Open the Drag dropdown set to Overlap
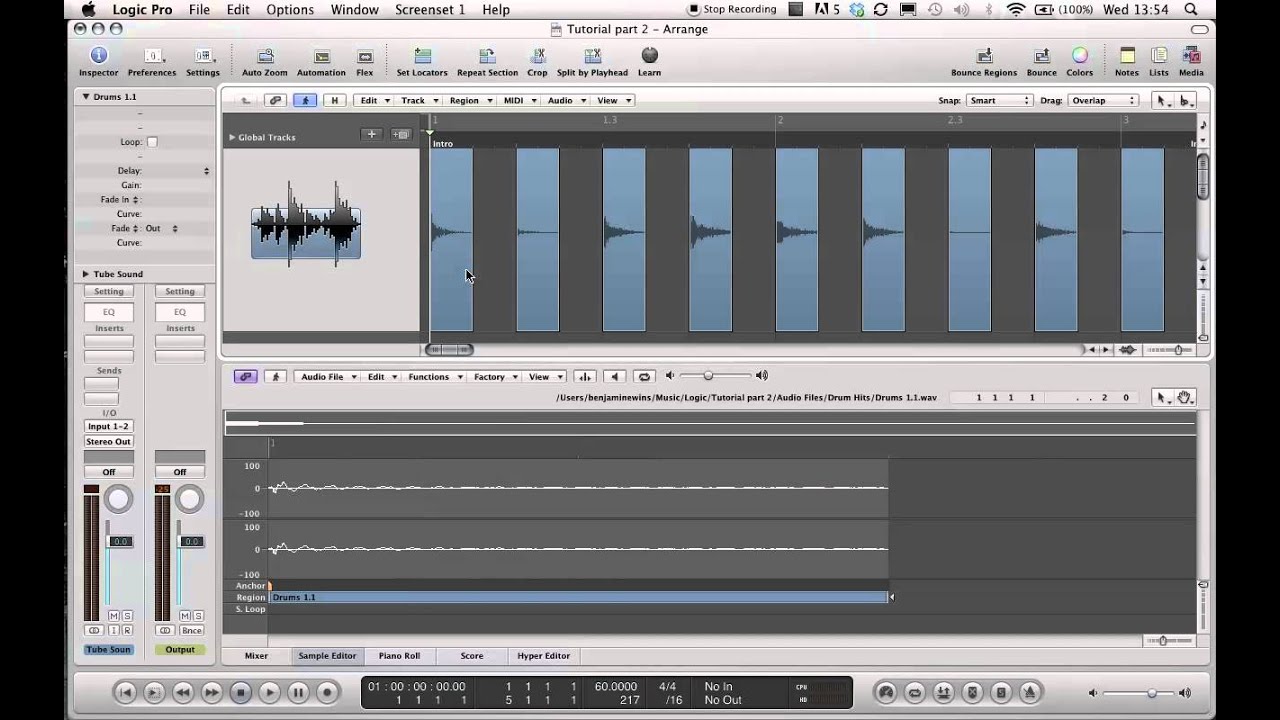 click(1102, 100)
